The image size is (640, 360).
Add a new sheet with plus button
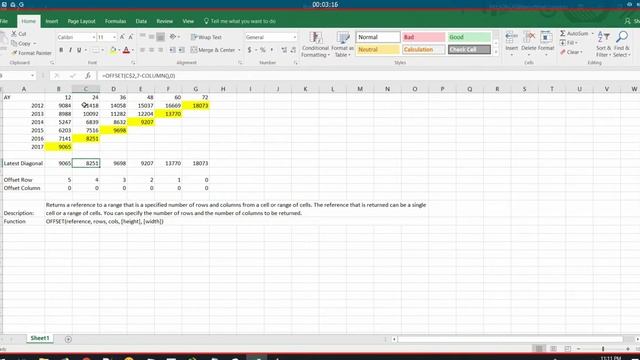[68, 339]
